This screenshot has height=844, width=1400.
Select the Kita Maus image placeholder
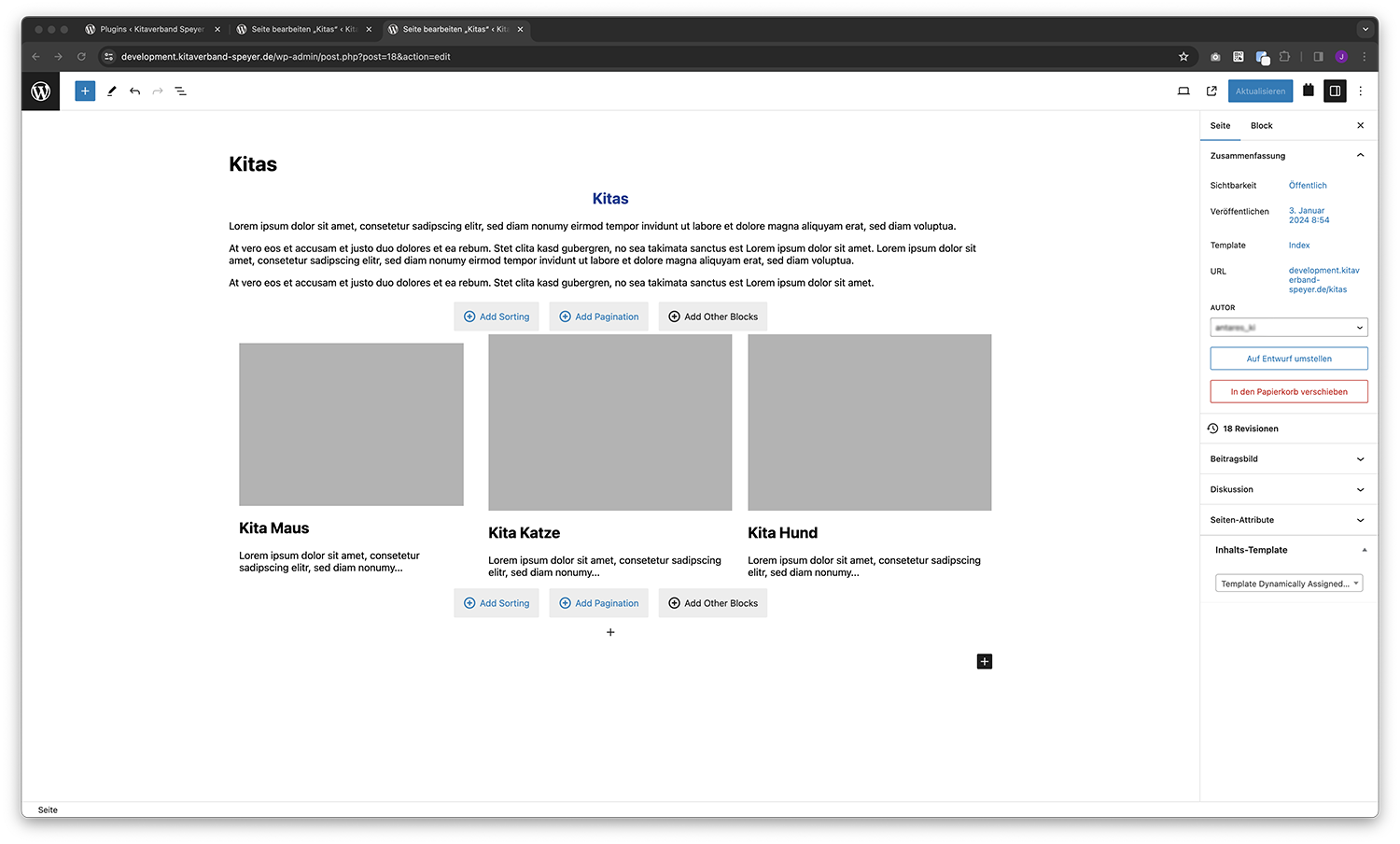[x=351, y=425]
